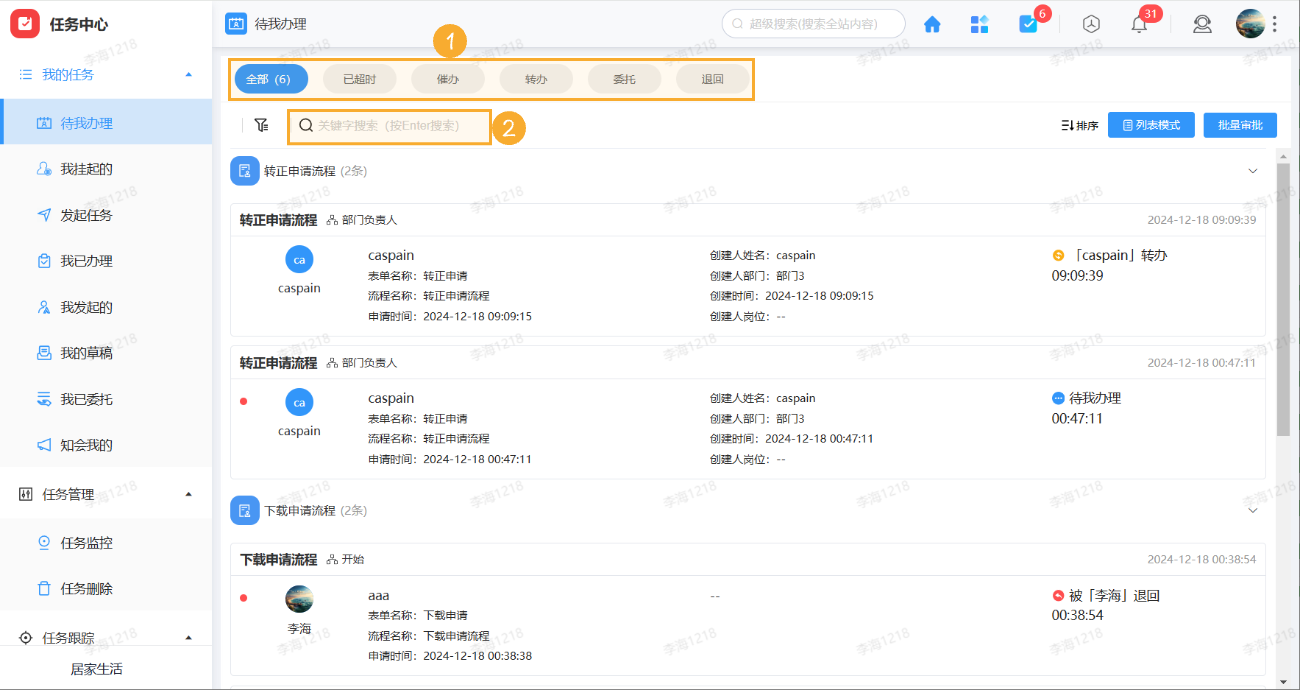
Task: Click the apps grid icon
Action: pyautogui.click(x=979, y=23)
